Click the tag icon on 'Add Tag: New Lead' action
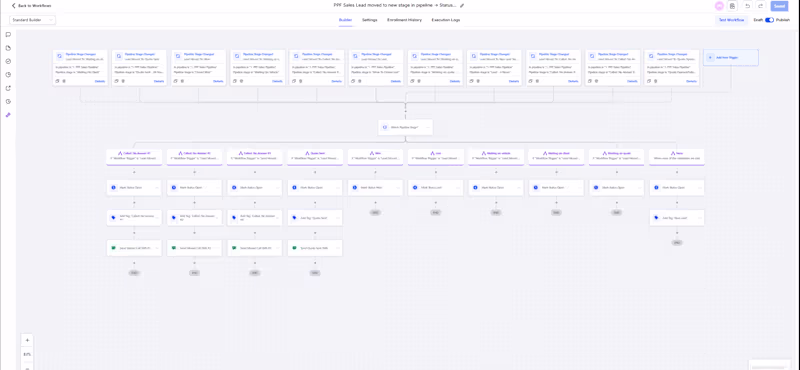The image size is (800, 370). pyautogui.click(x=657, y=218)
